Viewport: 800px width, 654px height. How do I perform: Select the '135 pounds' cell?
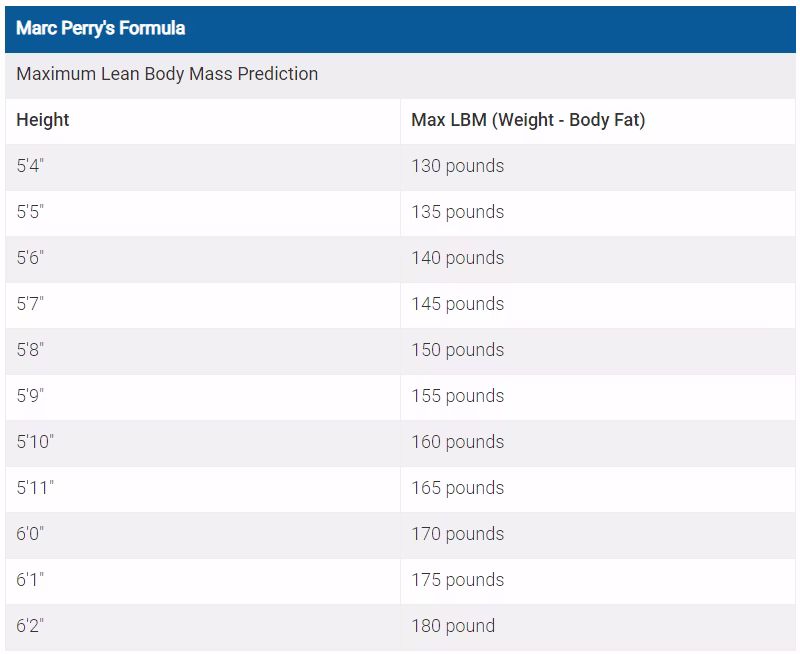coord(598,213)
